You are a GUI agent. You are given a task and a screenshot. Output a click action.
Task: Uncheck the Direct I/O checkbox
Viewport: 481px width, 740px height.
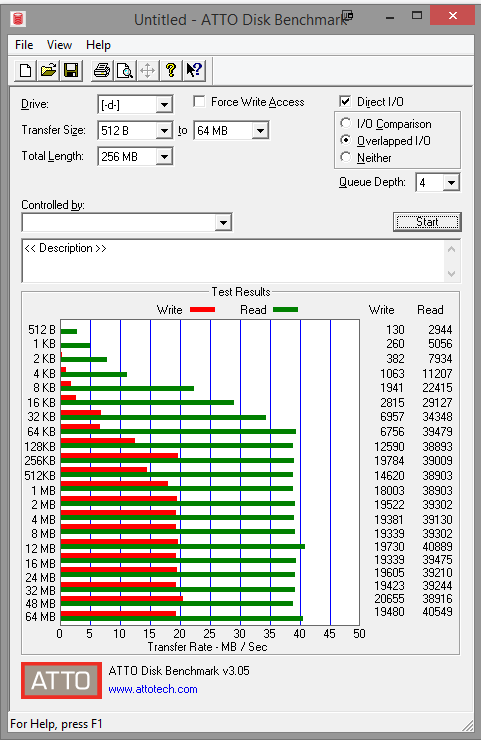[345, 101]
